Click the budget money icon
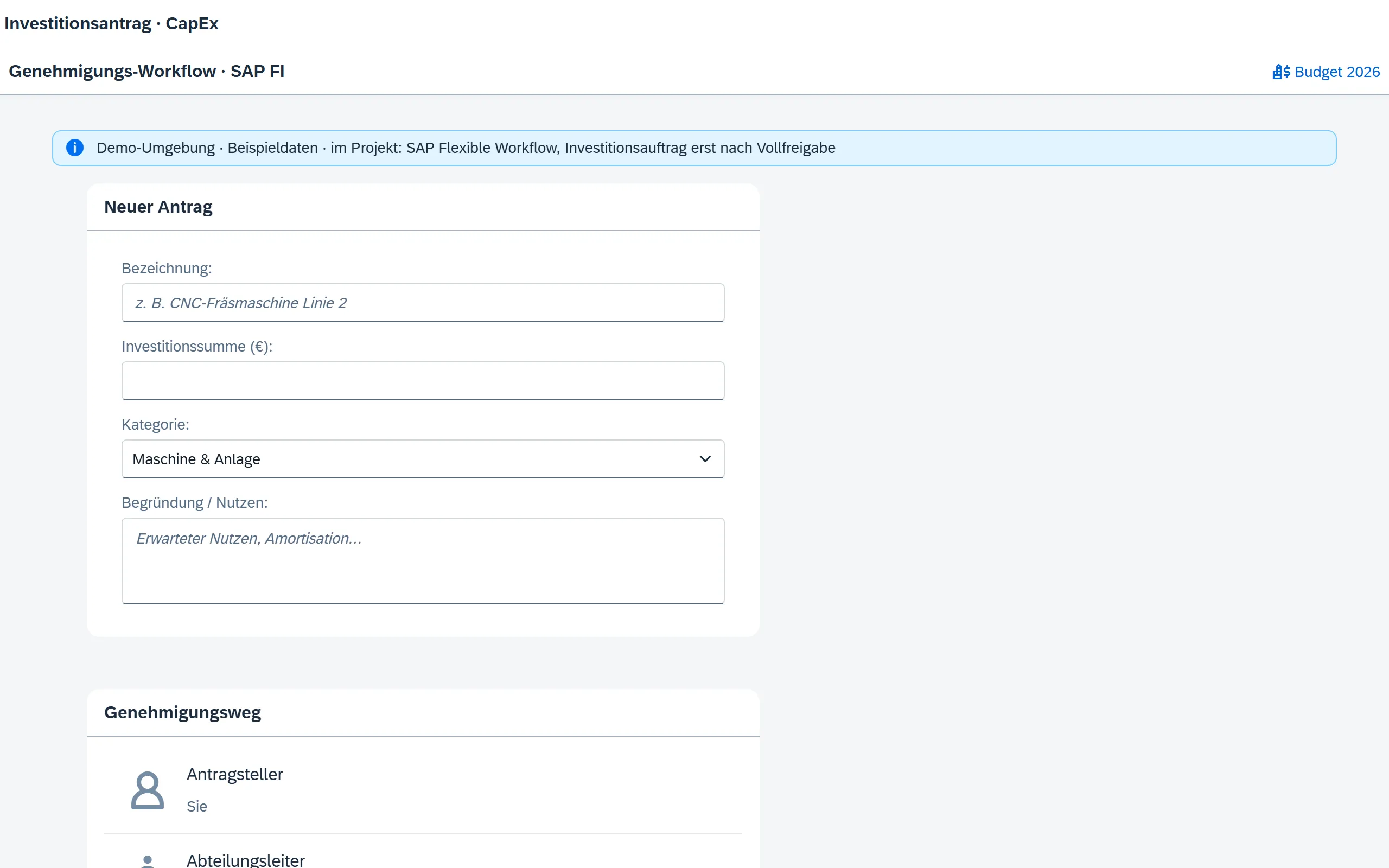The width and height of the screenshot is (1389, 868). (x=1281, y=72)
